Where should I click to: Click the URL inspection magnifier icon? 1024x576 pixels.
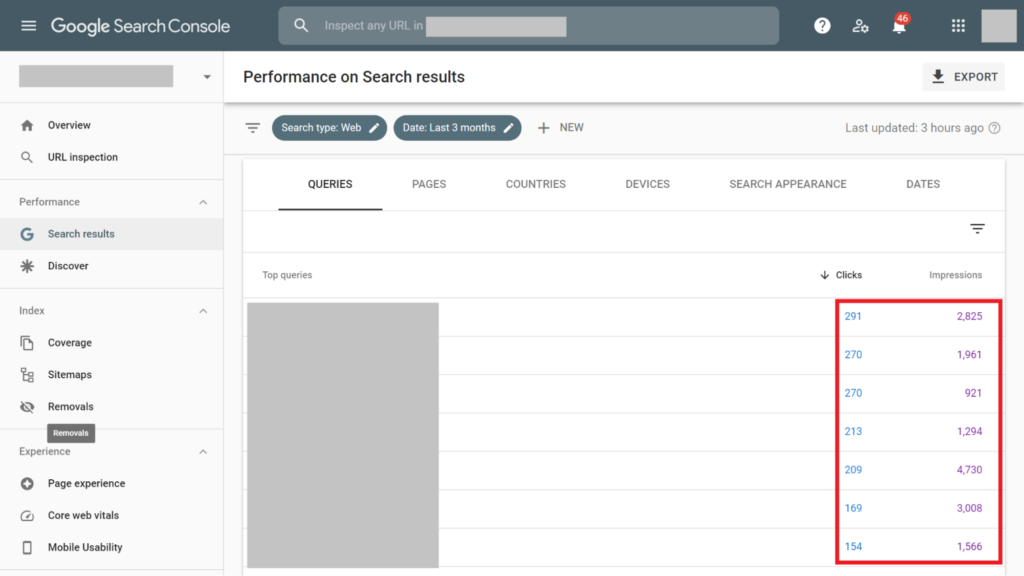click(x=27, y=157)
